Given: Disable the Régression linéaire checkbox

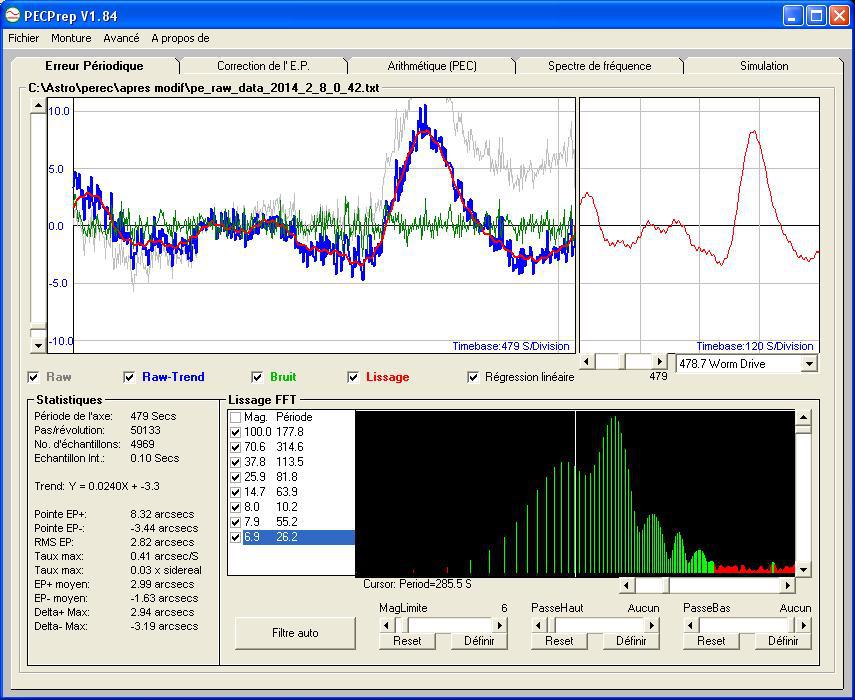Looking at the screenshot, I should 473,377.
